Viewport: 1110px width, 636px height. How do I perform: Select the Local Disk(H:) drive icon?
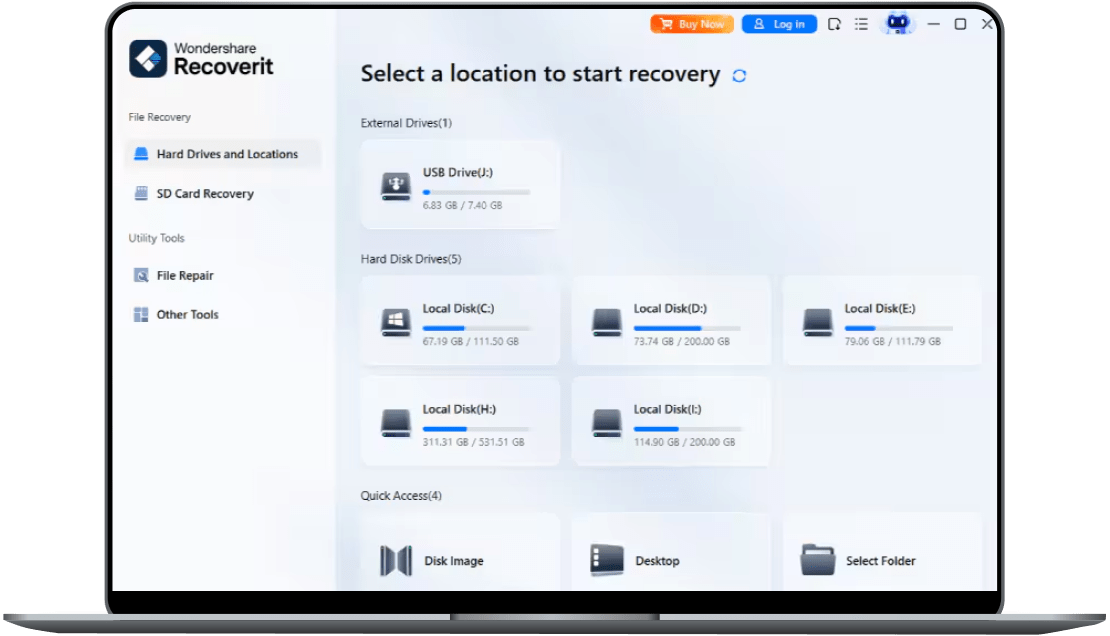pos(396,423)
